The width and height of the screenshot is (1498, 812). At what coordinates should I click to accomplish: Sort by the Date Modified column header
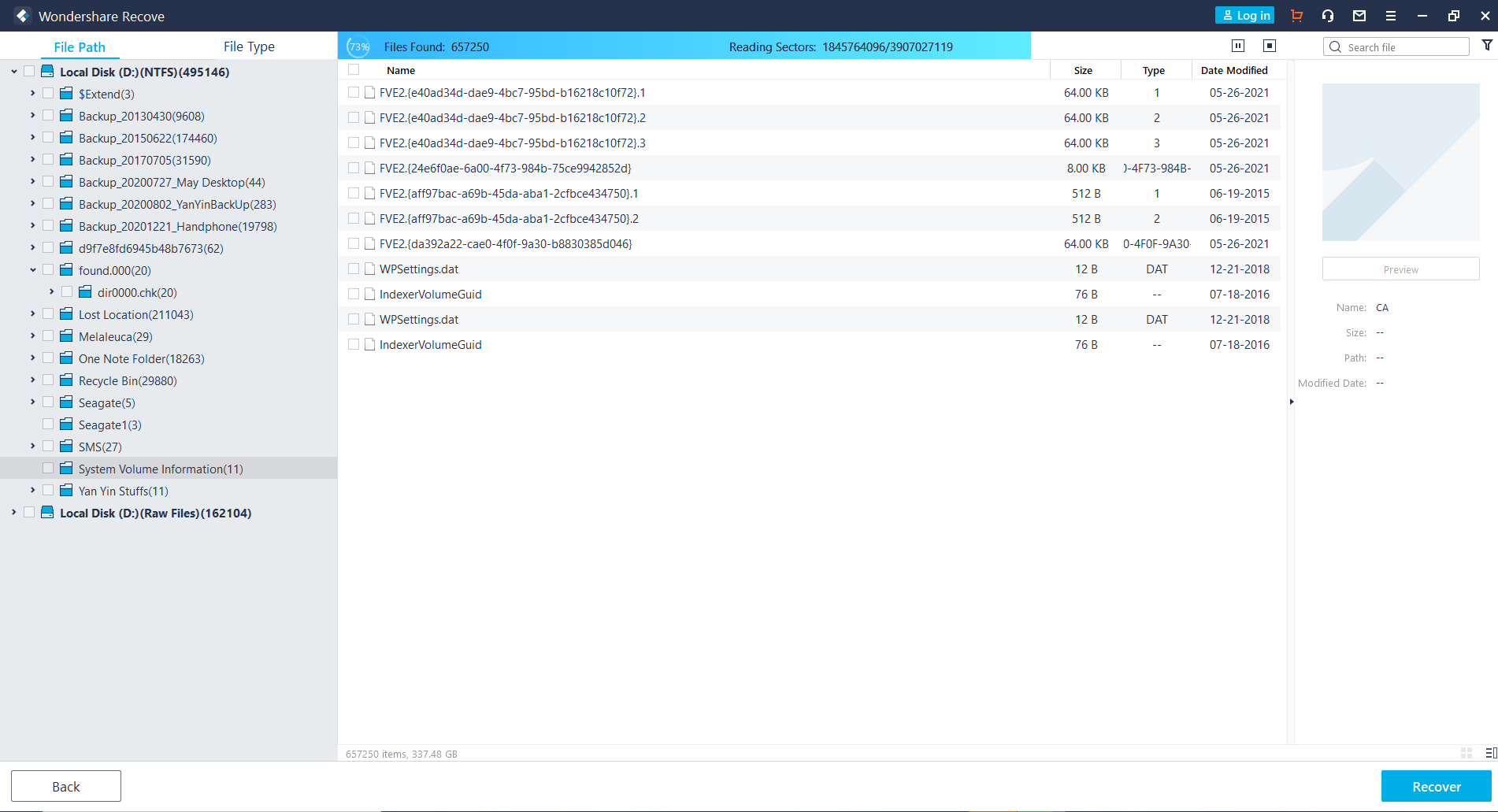click(1234, 70)
